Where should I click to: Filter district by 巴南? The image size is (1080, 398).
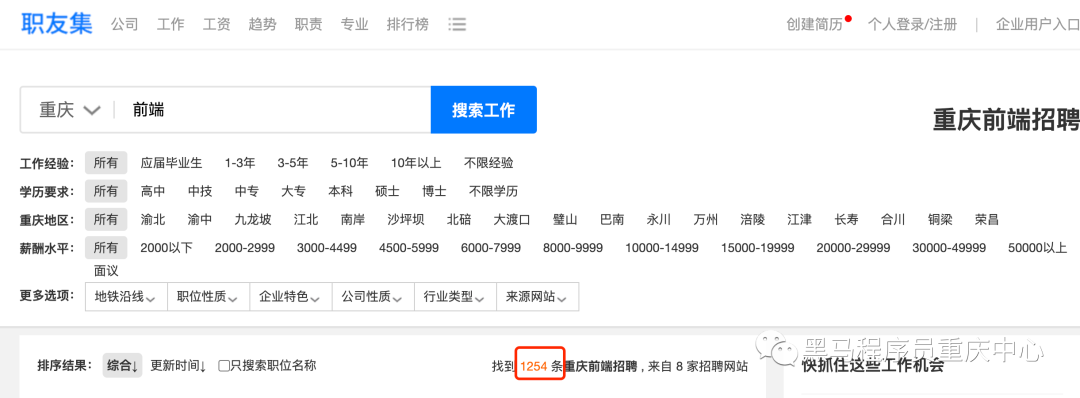(x=612, y=220)
